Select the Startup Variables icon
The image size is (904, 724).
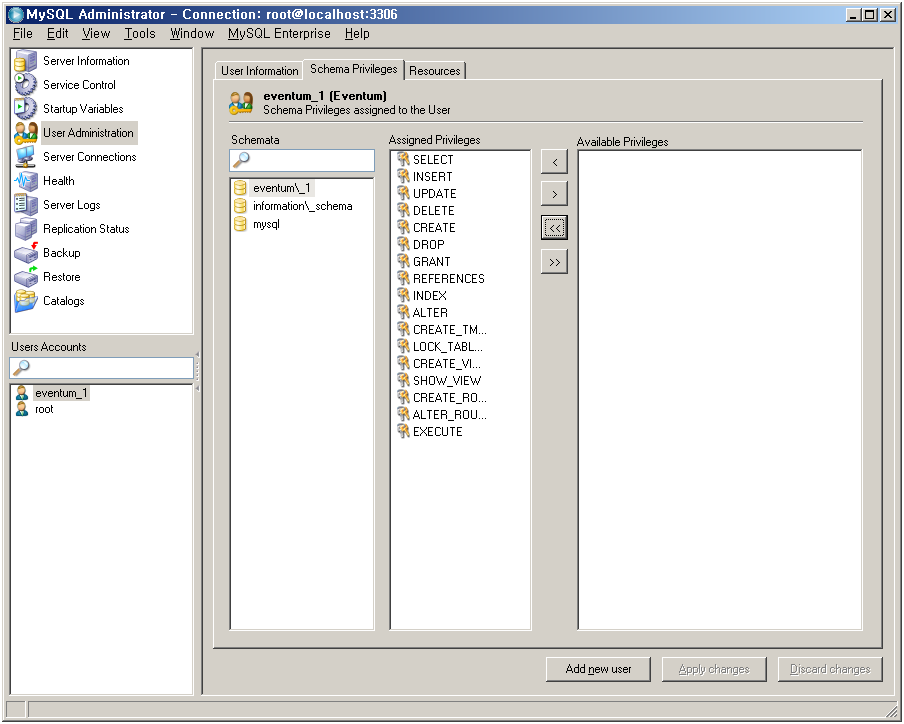point(25,109)
